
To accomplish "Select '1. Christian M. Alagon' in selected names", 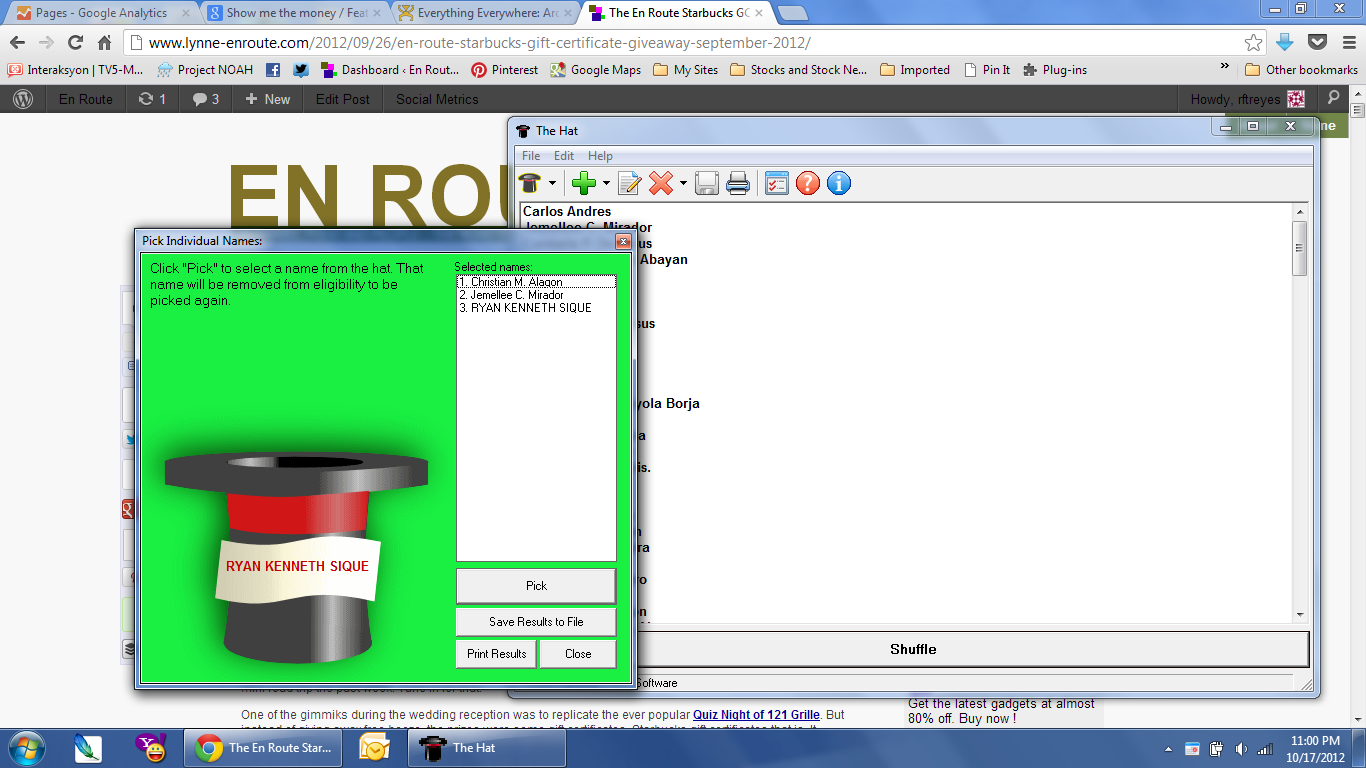I will click(x=536, y=282).
